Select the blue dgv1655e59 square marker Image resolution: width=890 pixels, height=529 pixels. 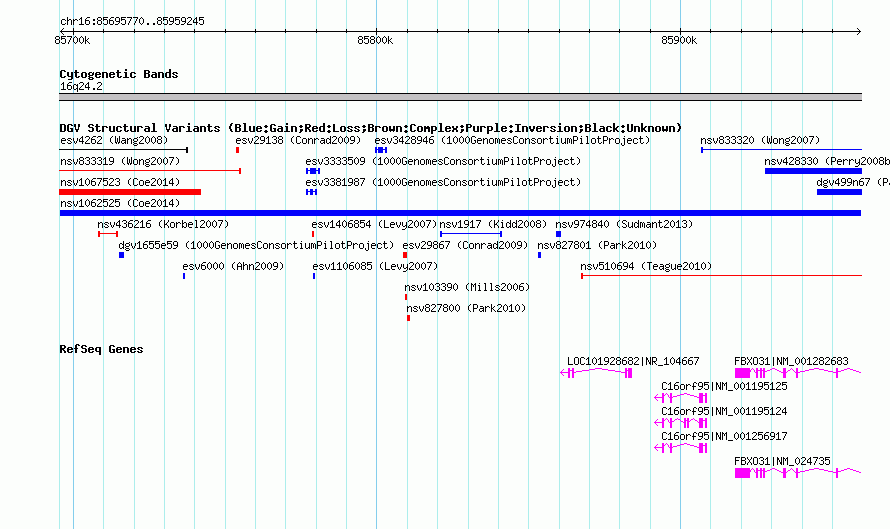click(x=121, y=255)
